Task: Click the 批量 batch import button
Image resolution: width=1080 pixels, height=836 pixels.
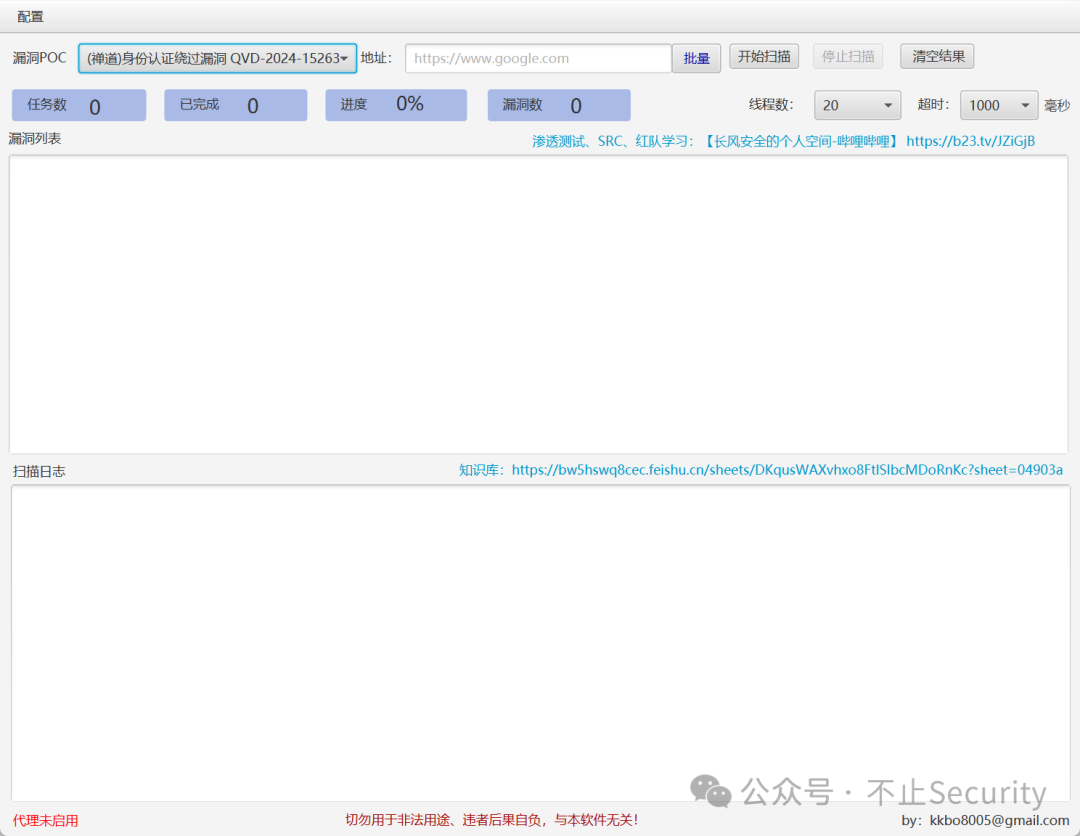Action: pyautogui.click(x=696, y=57)
